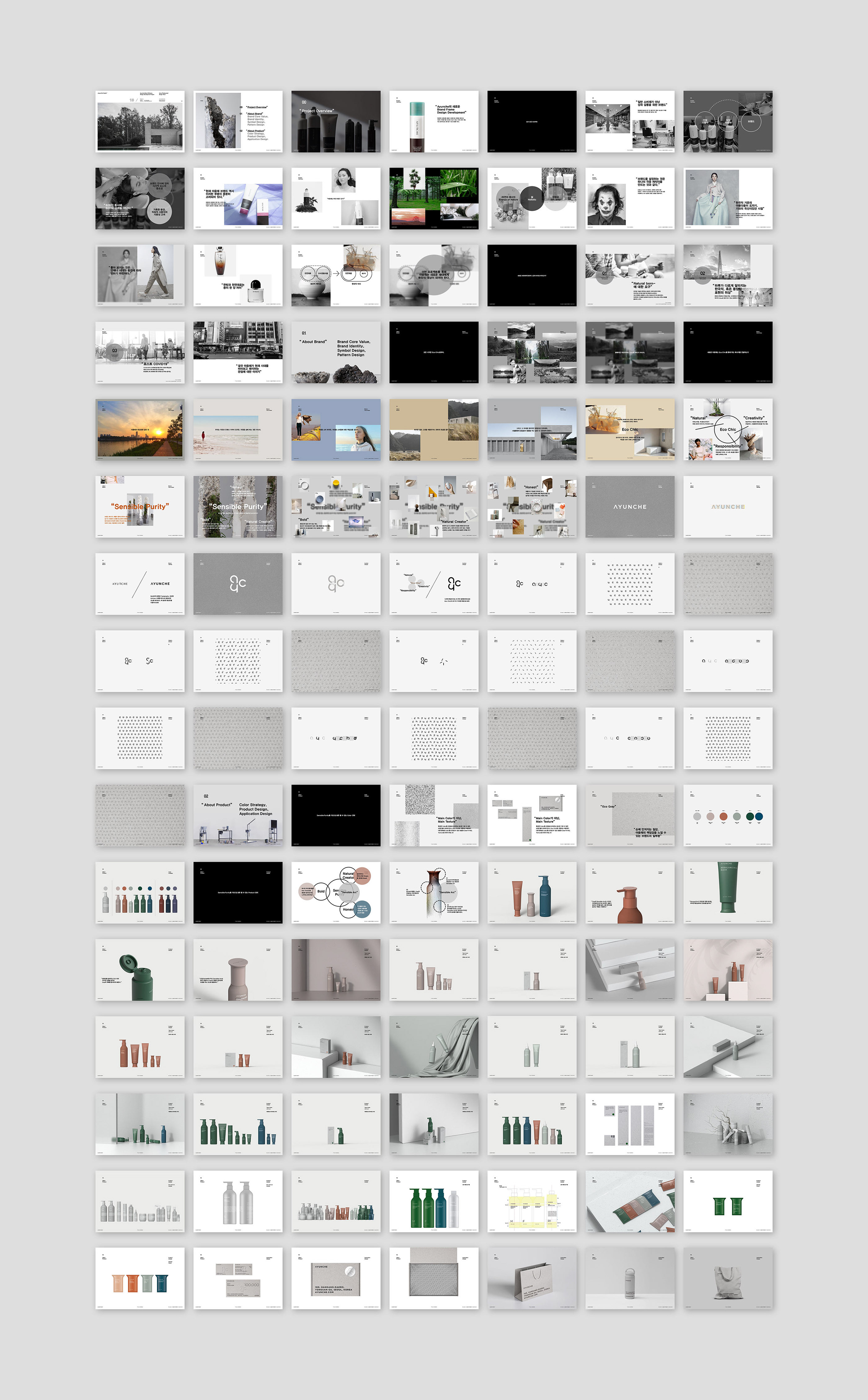Select the cover slide with forest house
The image size is (868, 1400).
[140, 121]
